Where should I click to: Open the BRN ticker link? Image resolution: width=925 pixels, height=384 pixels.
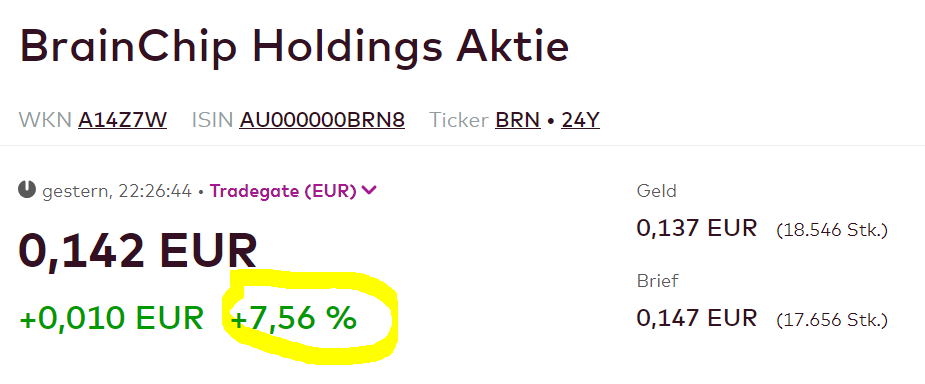coord(518,120)
